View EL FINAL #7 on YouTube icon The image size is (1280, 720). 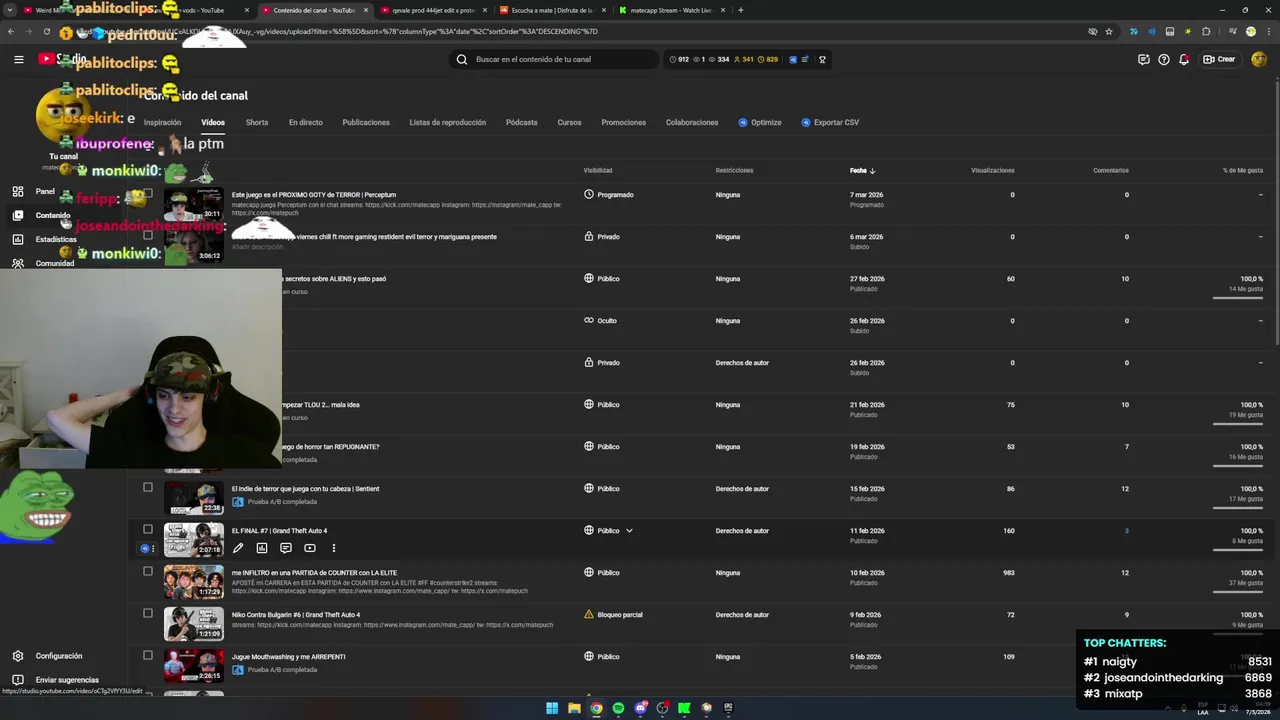click(x=310, y=548)
